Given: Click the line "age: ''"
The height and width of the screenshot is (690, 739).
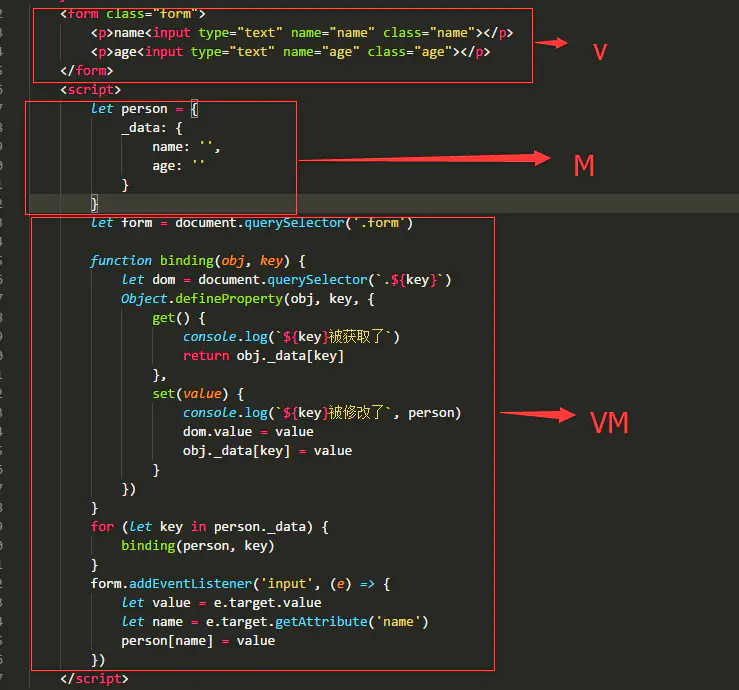Looking at the screenshot, I should (x=178, y=166).
